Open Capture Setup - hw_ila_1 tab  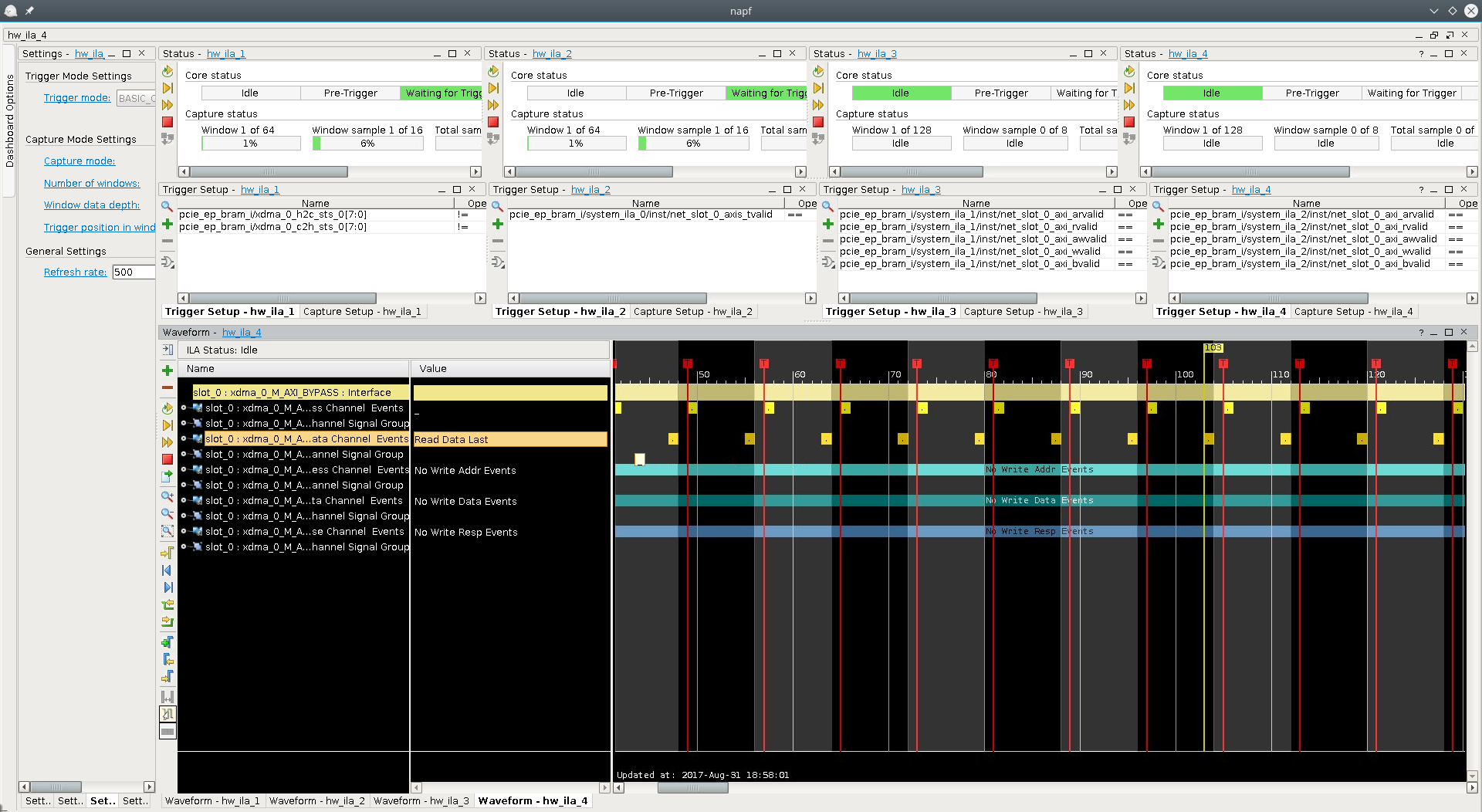tap(362, 312)
